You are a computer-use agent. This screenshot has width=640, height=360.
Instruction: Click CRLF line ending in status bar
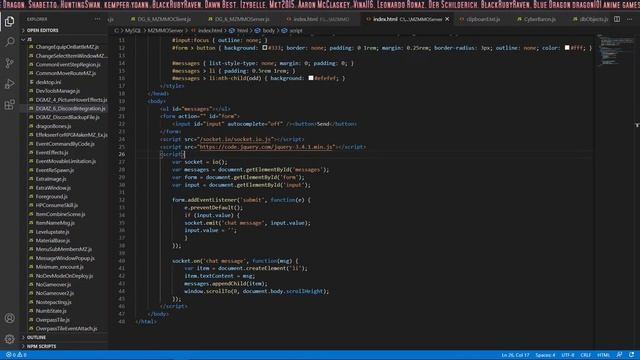pos(586,355)
